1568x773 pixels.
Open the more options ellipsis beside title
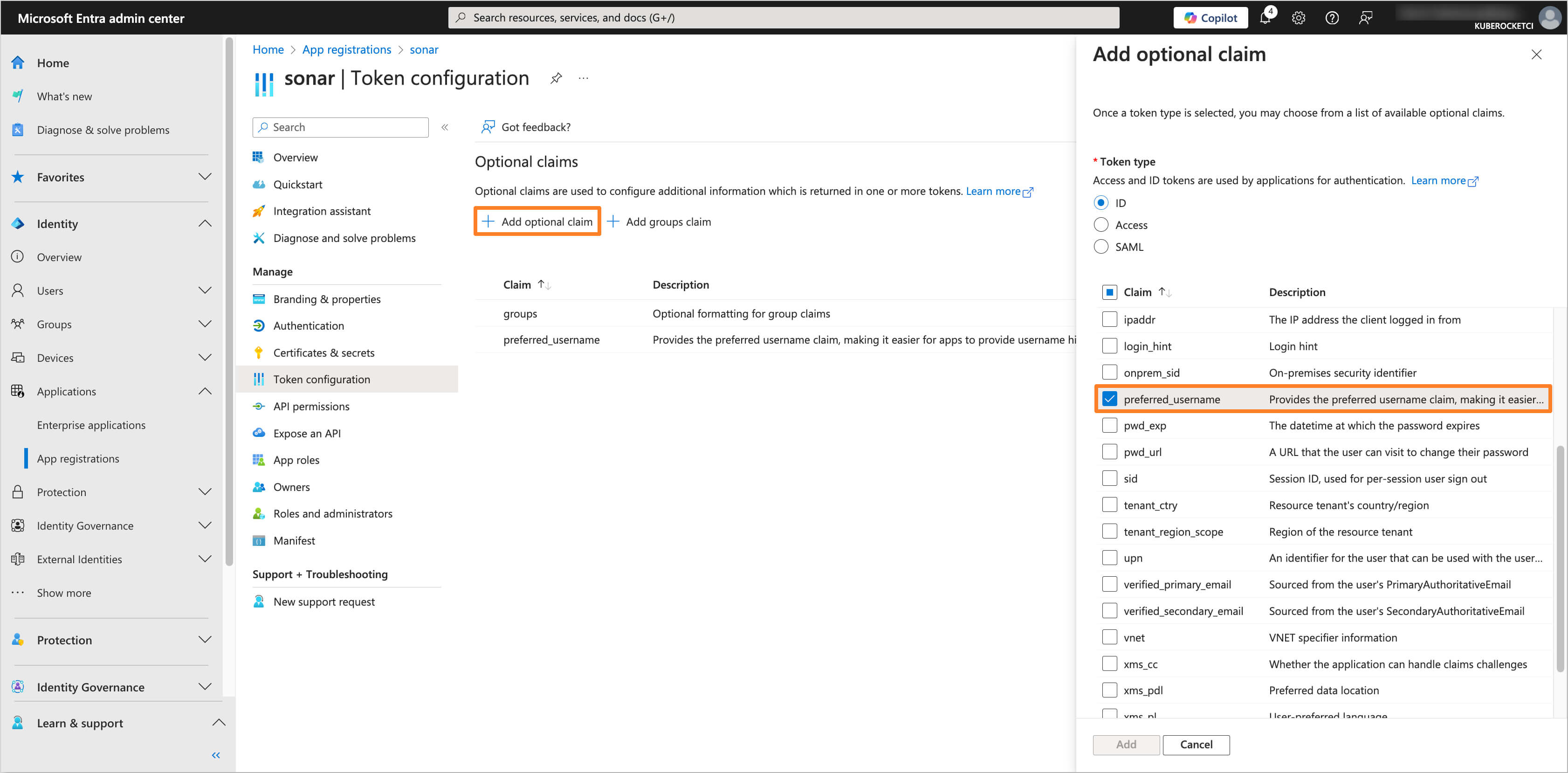(583, 78)
